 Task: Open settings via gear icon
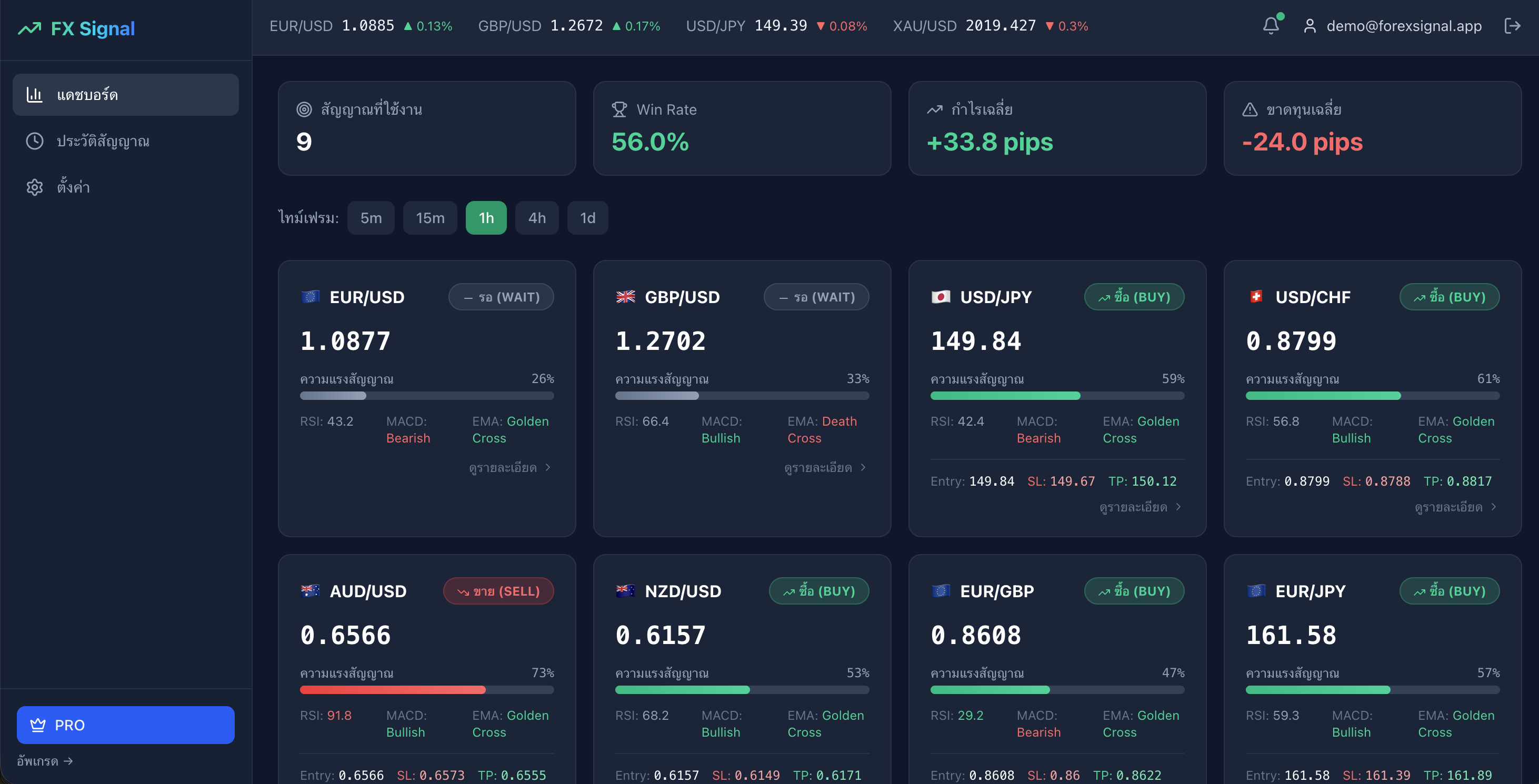click(35, 187)
